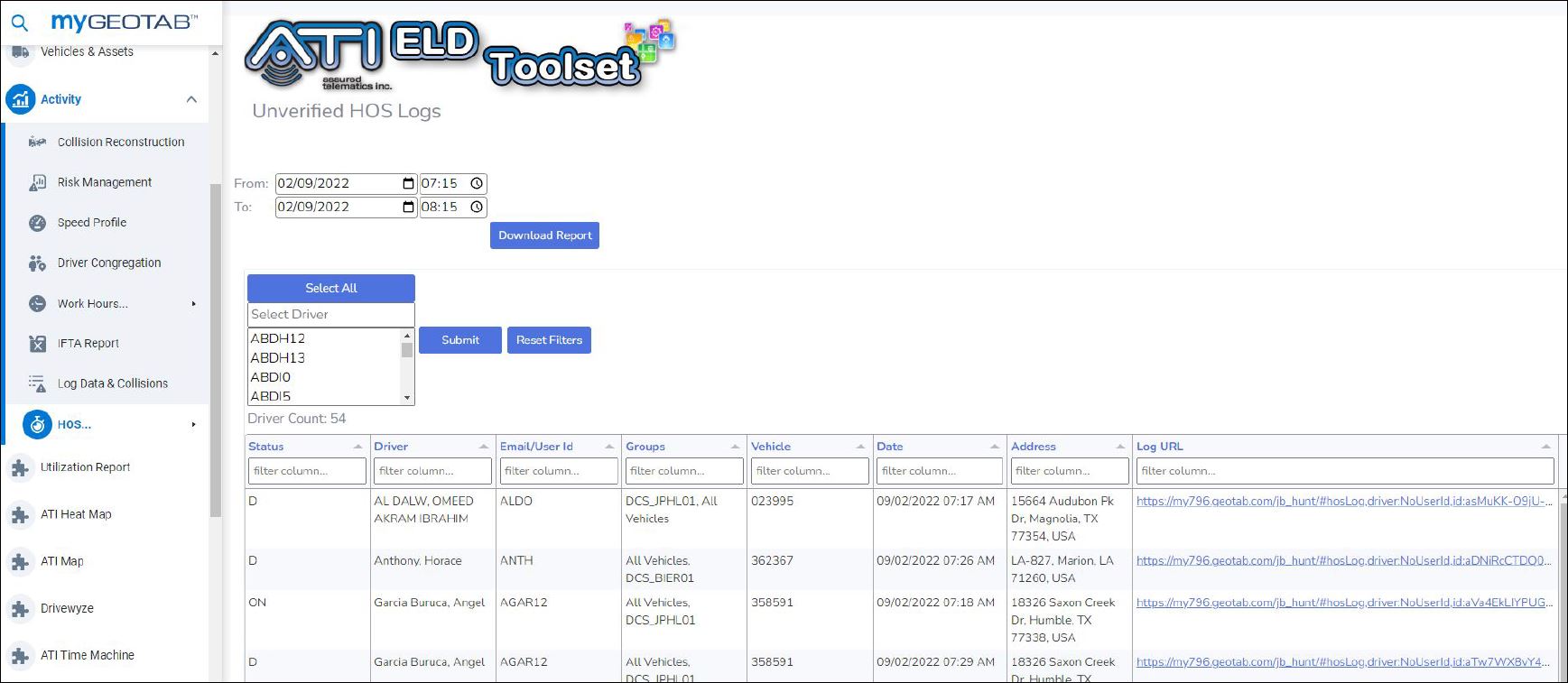Click the Risk Management icon
This screenshot has width=1568, height=683.
coord(37,182)
